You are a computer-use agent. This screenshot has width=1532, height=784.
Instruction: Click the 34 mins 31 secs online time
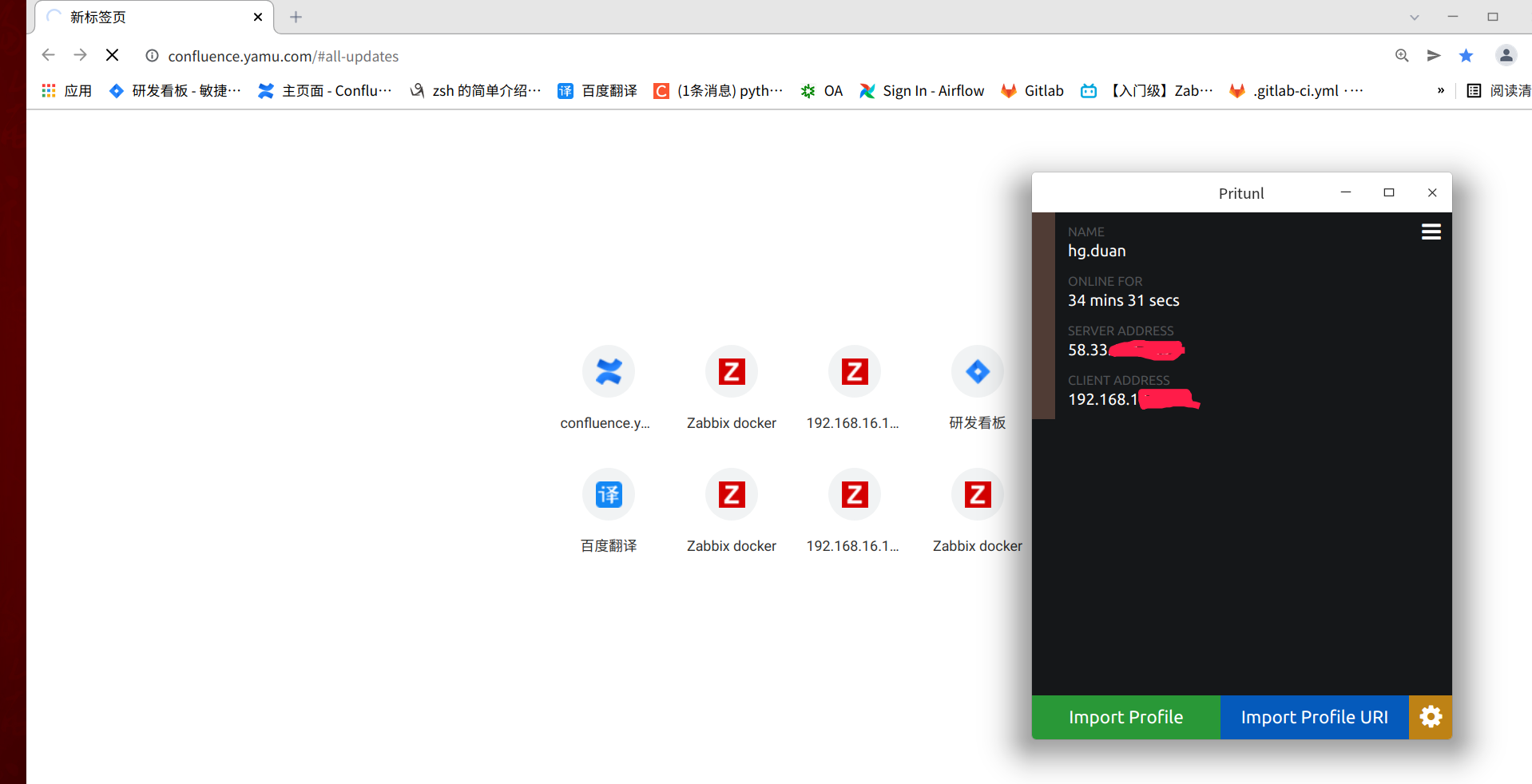point(1124,300)
